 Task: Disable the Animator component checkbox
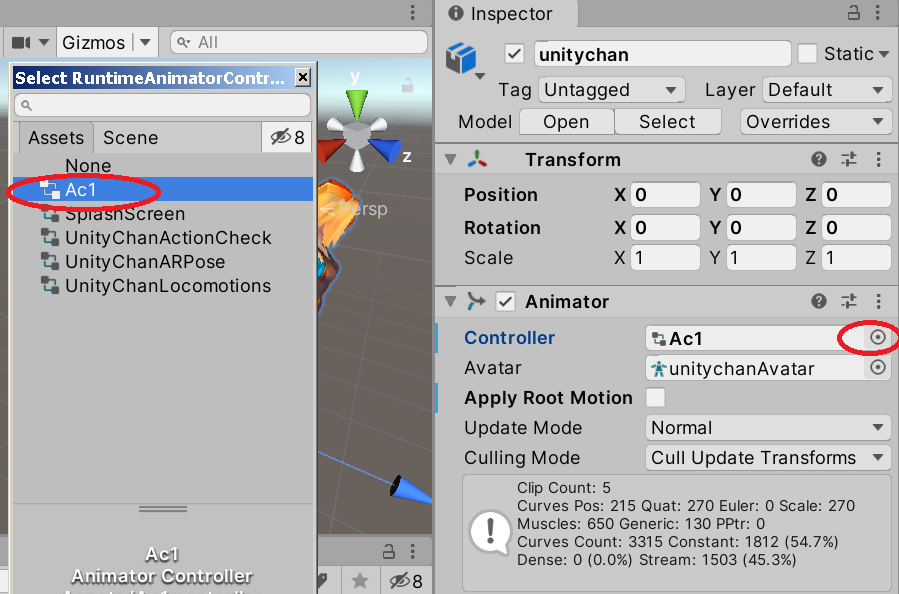coord(505,302)
